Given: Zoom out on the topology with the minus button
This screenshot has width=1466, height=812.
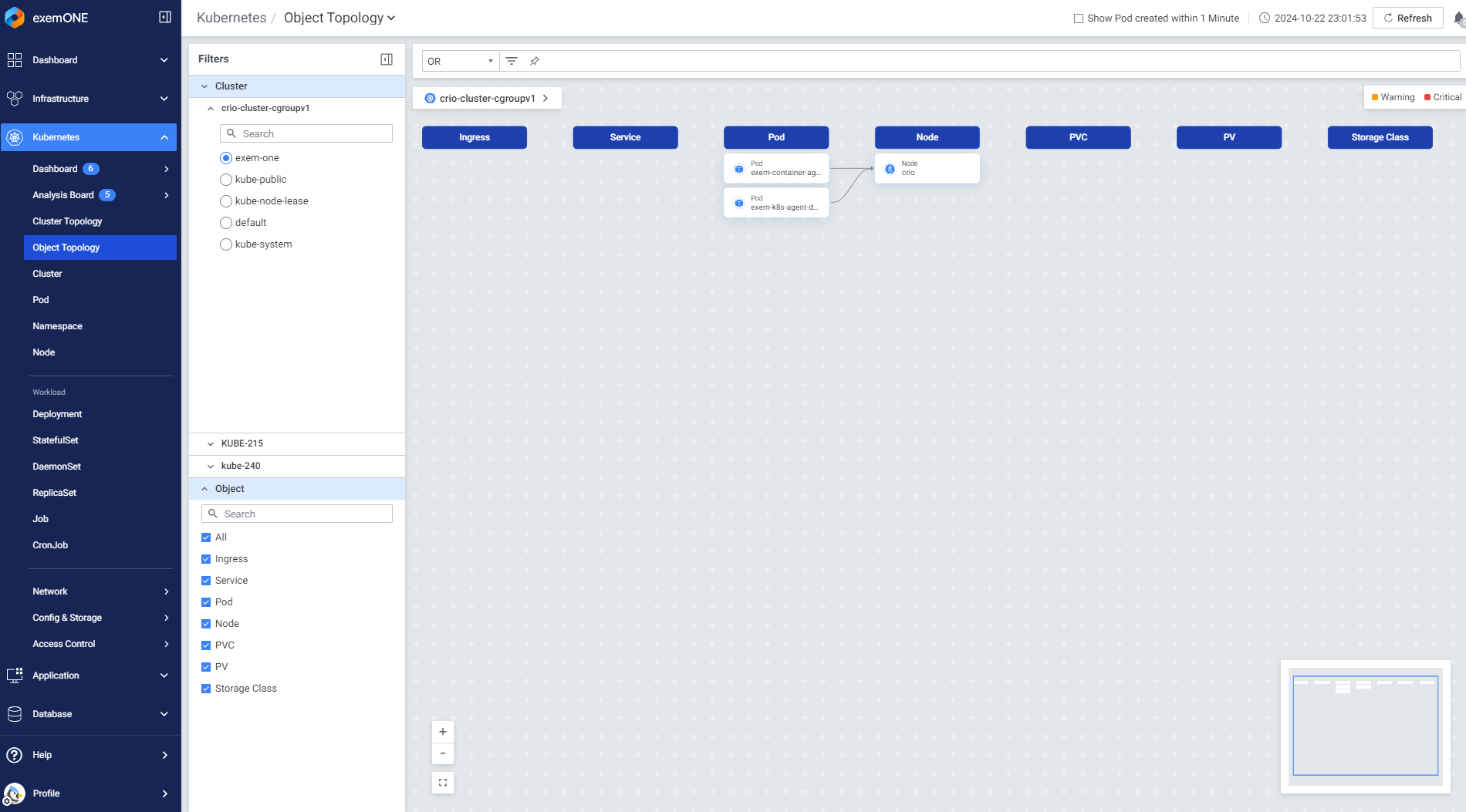Looking at the screenshot, I should pos(443,753).
